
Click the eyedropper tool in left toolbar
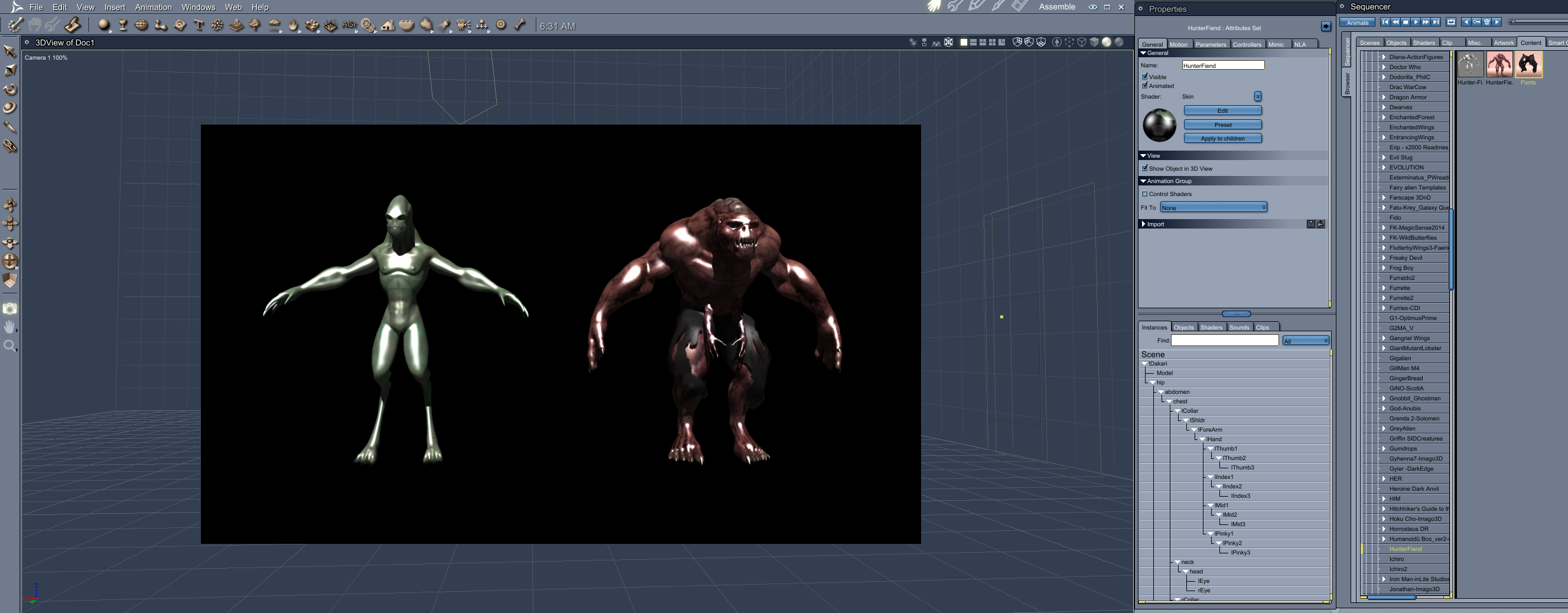[x=9, y=127]
